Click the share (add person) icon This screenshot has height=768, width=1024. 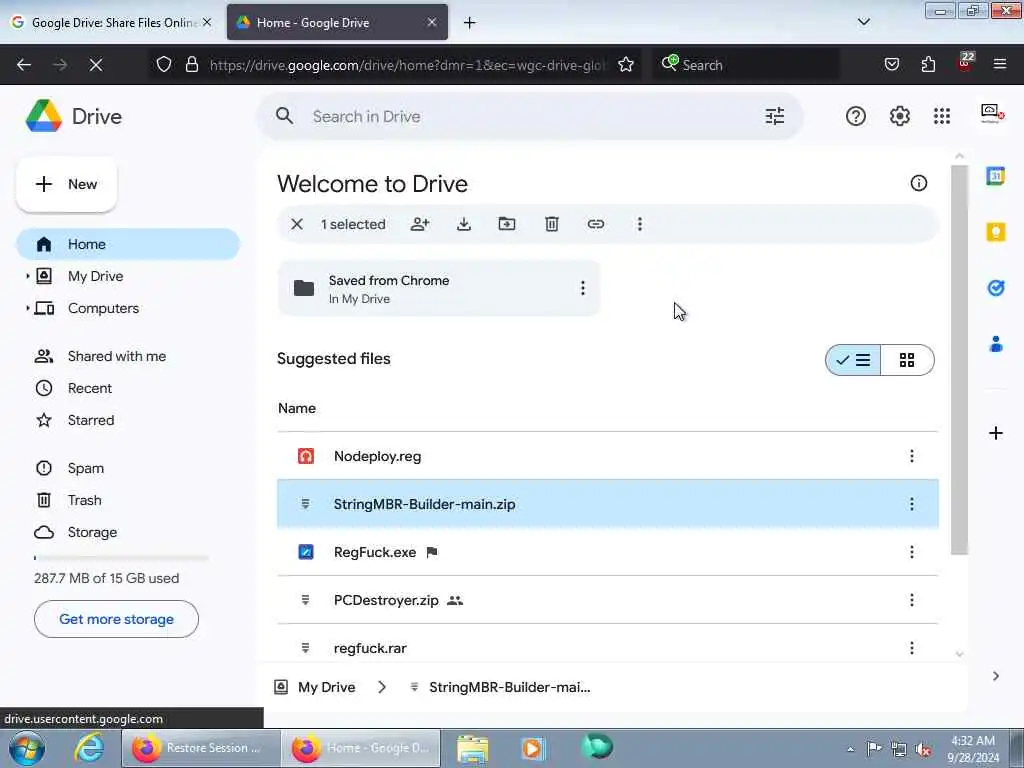(x=419, y=224)
